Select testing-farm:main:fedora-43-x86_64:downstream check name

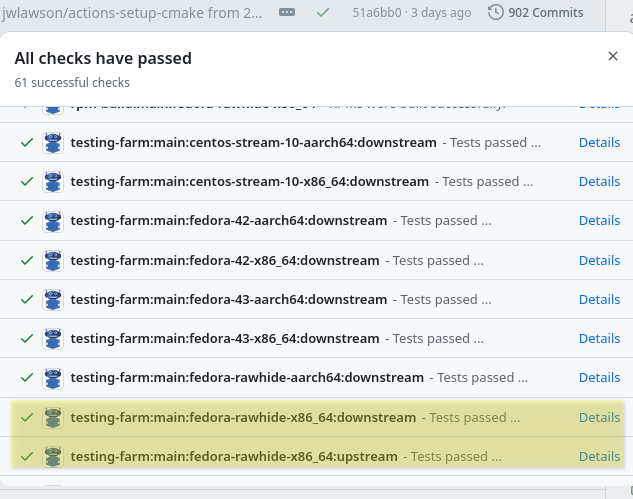tap(225, 339)
